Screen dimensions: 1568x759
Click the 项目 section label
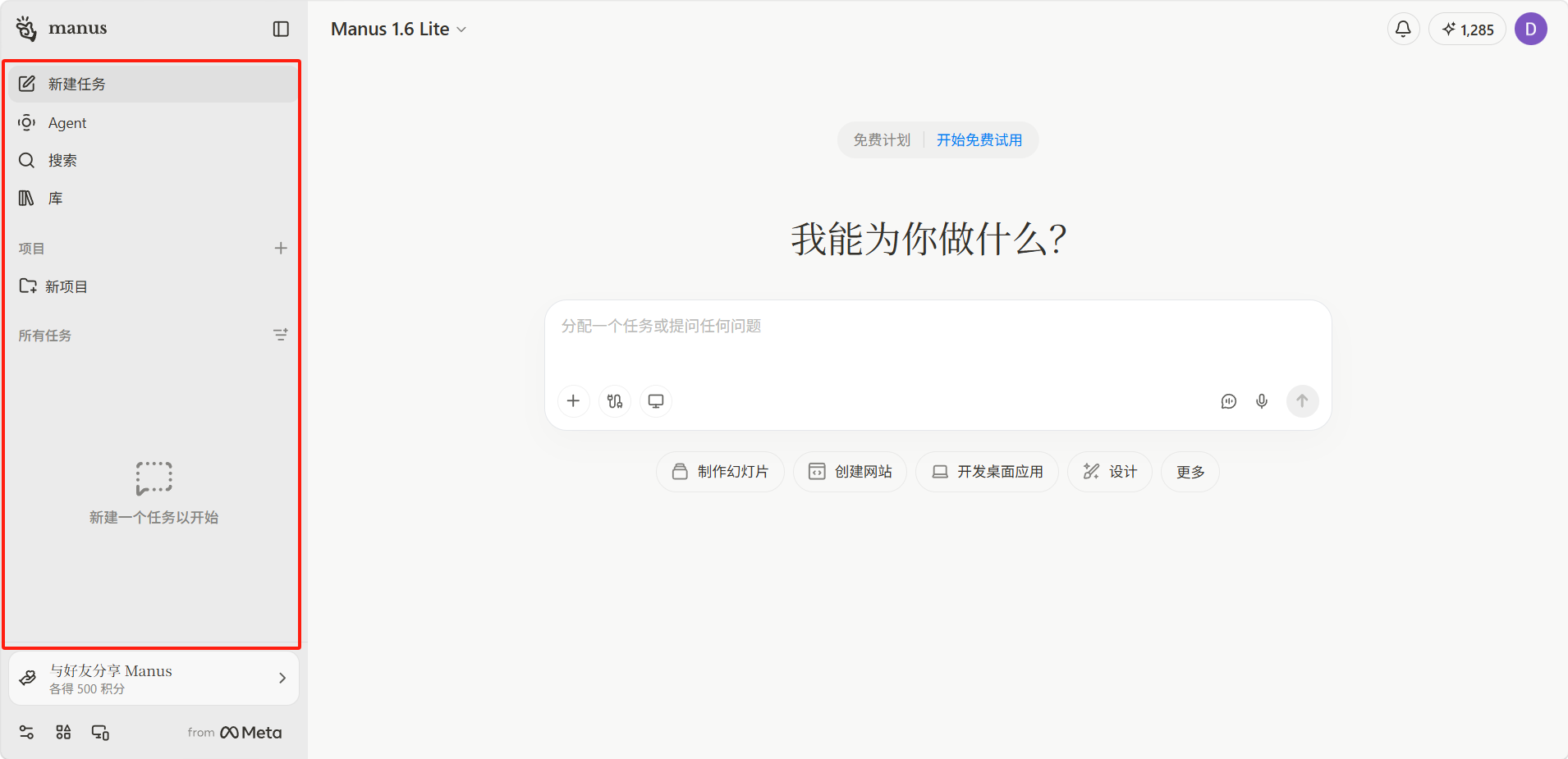pos(31,249)
